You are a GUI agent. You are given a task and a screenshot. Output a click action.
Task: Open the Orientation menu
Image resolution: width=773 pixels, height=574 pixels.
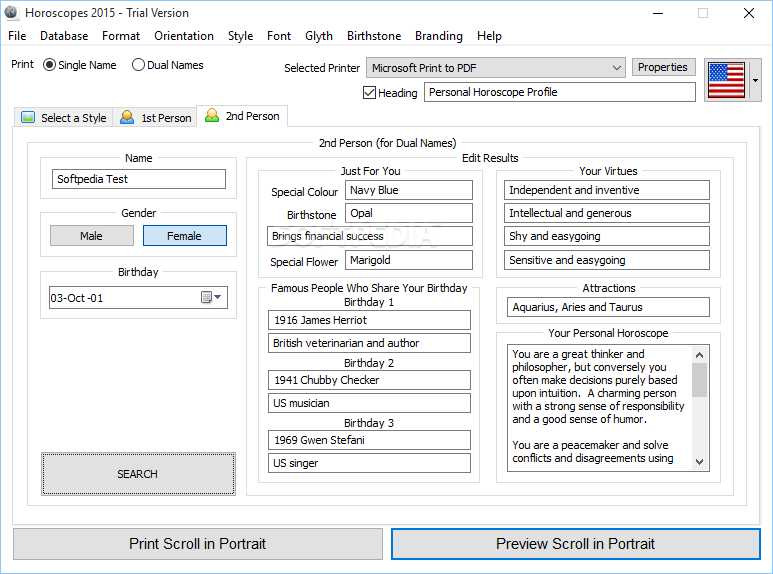coord(184,36)
